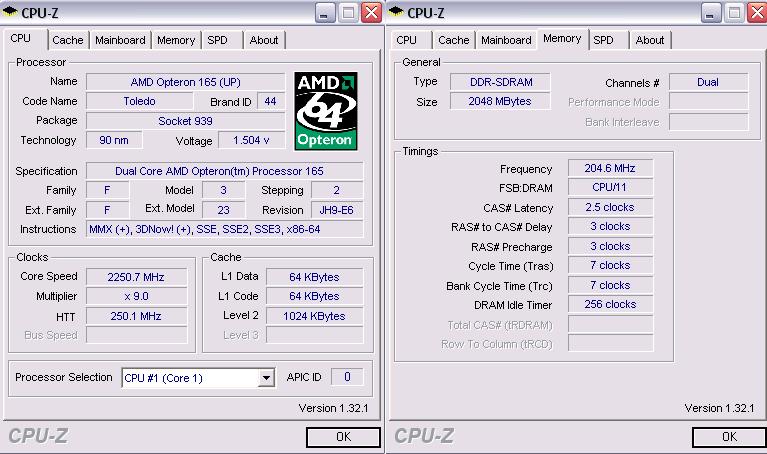Click OK button in left CPU-Z window

coord(343,437)
